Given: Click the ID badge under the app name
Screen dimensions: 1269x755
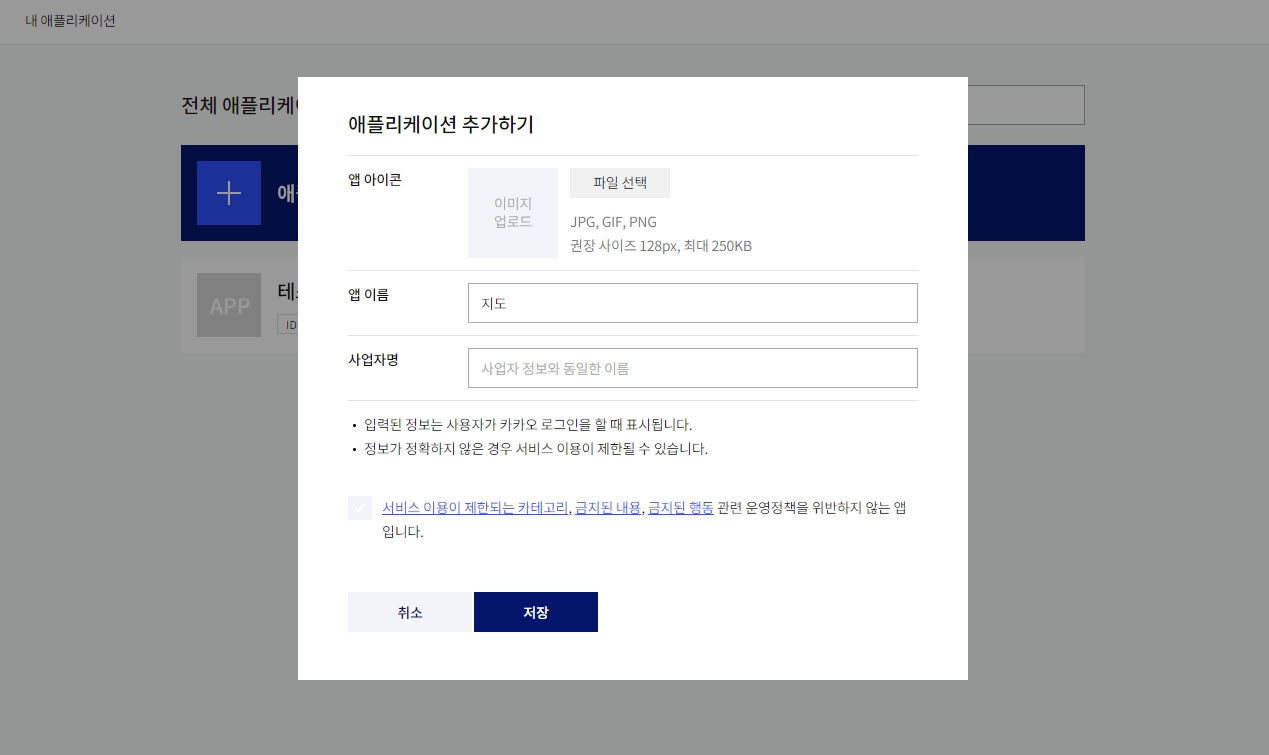Looking at the screenshot, I should click(288, 325).
